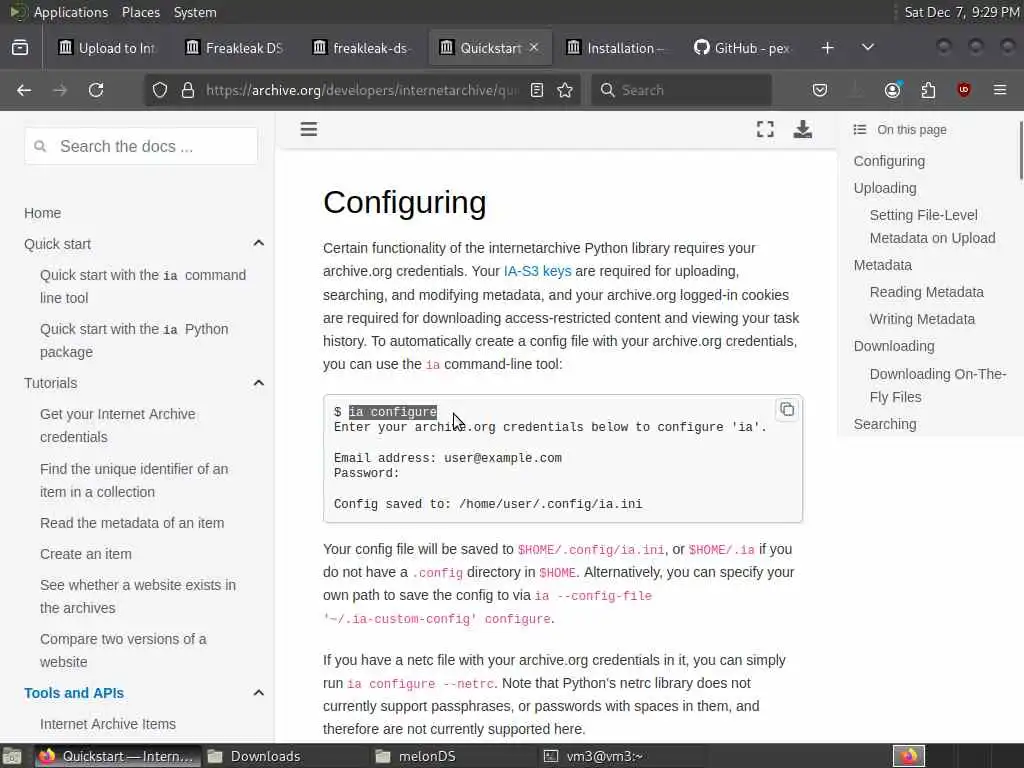The width and height of the screenshot is (1024, 768).
Task: Click the On this page list icon
Action: pyautogui.click(x=860, y=129)
